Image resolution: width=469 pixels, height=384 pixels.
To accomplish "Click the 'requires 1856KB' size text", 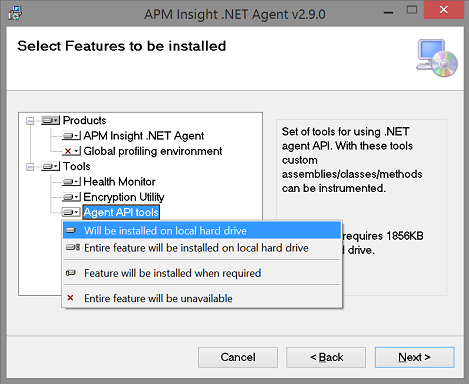I will pyautogui.click(x=383, y=236).
